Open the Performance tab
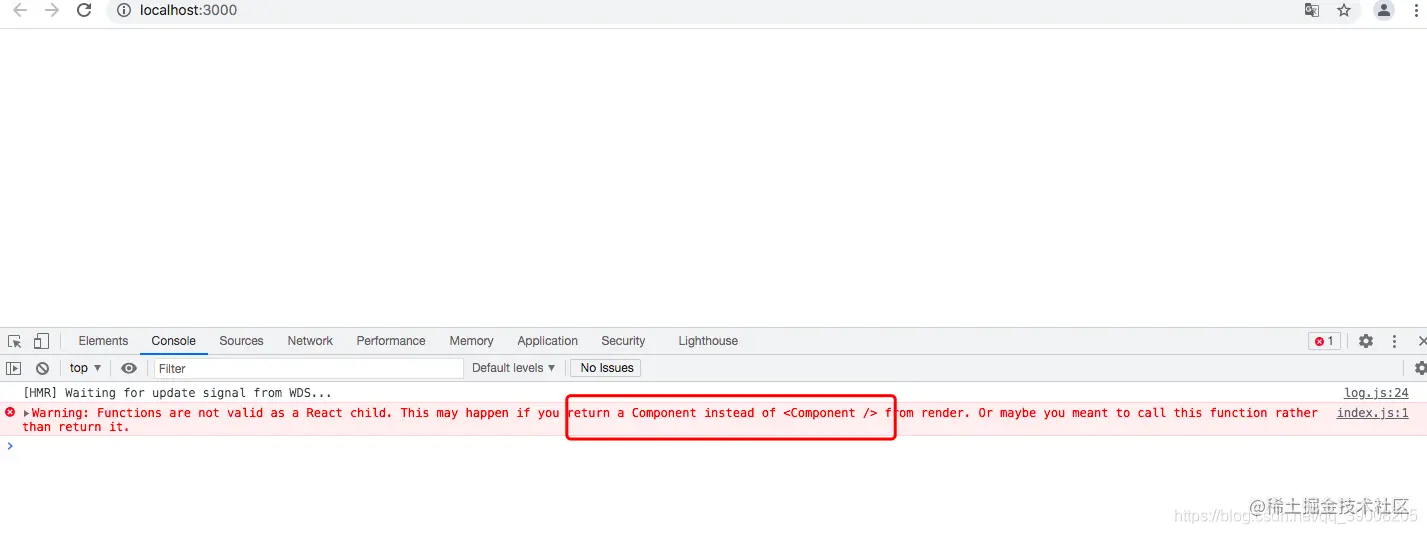The height and width of the screenshot is (534, 1427). (391, 341)
